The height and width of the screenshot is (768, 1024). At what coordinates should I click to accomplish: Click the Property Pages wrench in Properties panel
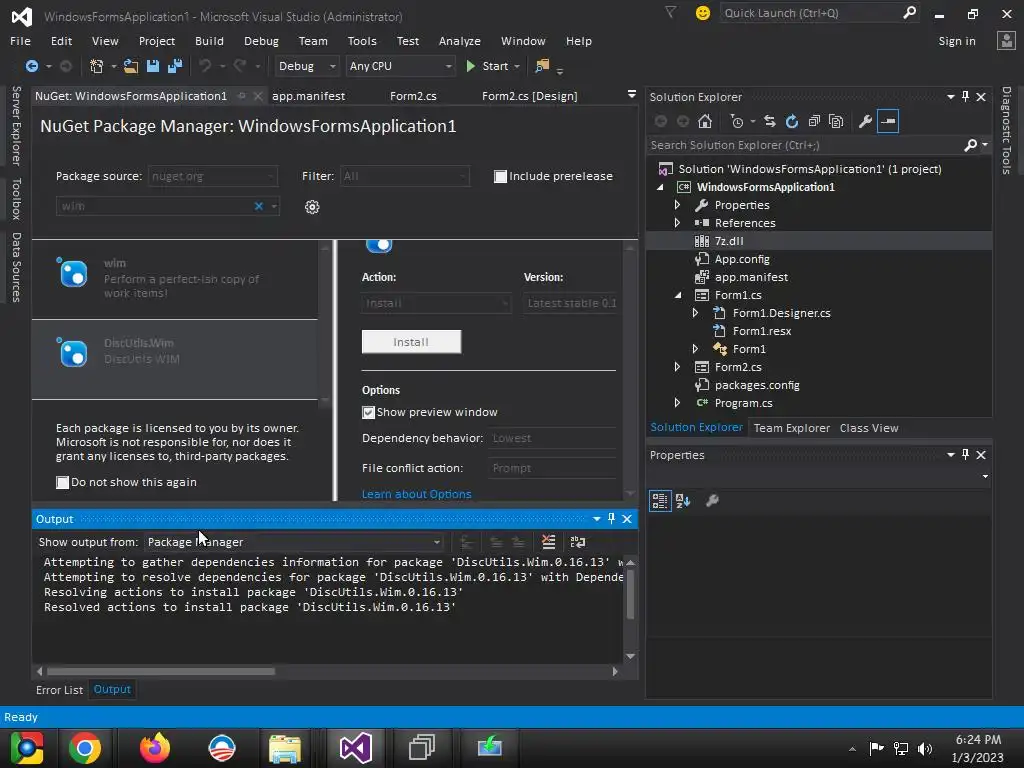pyautogui.click(x=712, y=501)
